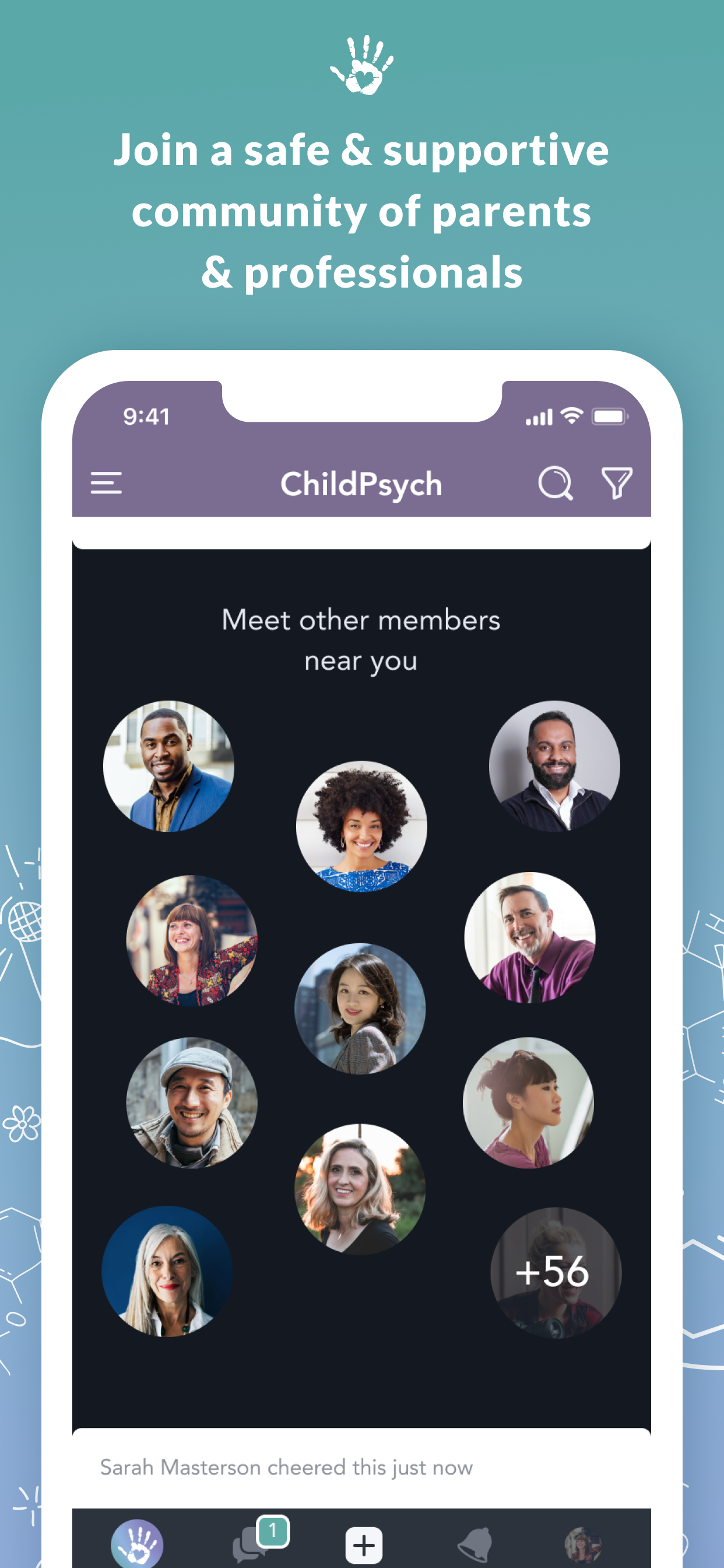The width and height of the screenshot is (724, 1568).
Task: Tap the search magnifier icon
Action: (556, 484)
